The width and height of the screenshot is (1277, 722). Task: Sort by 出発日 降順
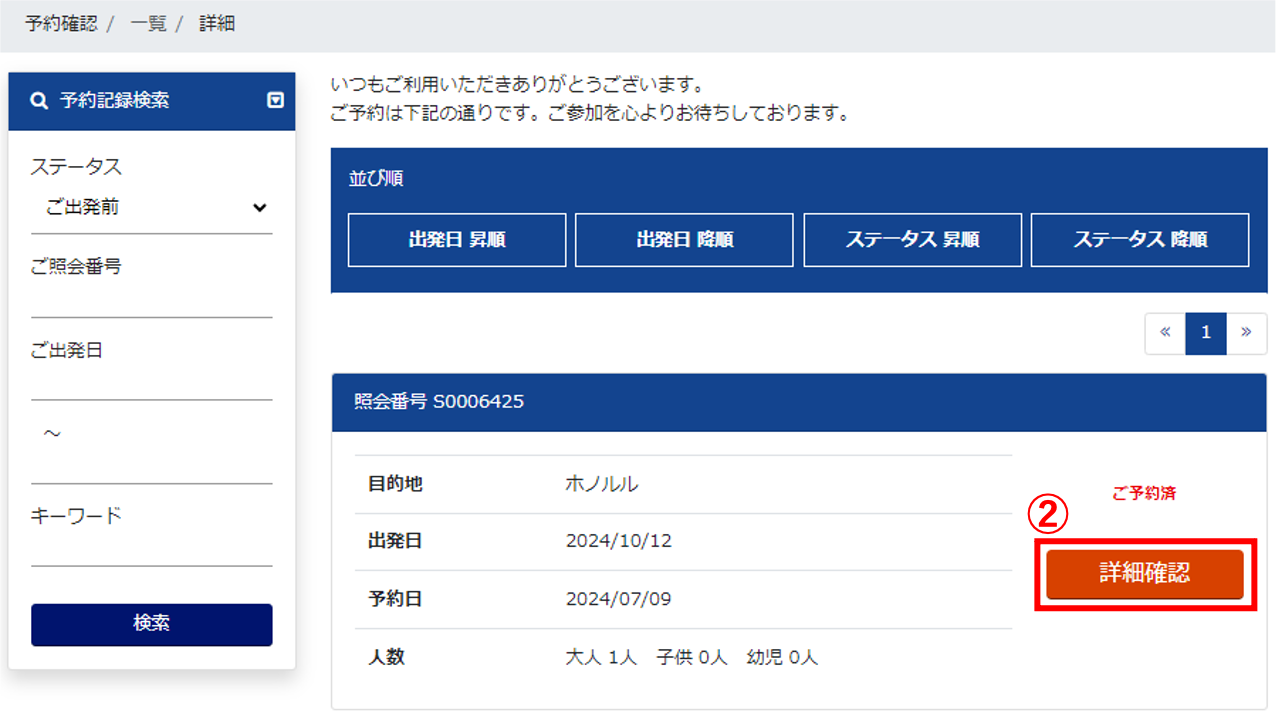pos(684,240)
